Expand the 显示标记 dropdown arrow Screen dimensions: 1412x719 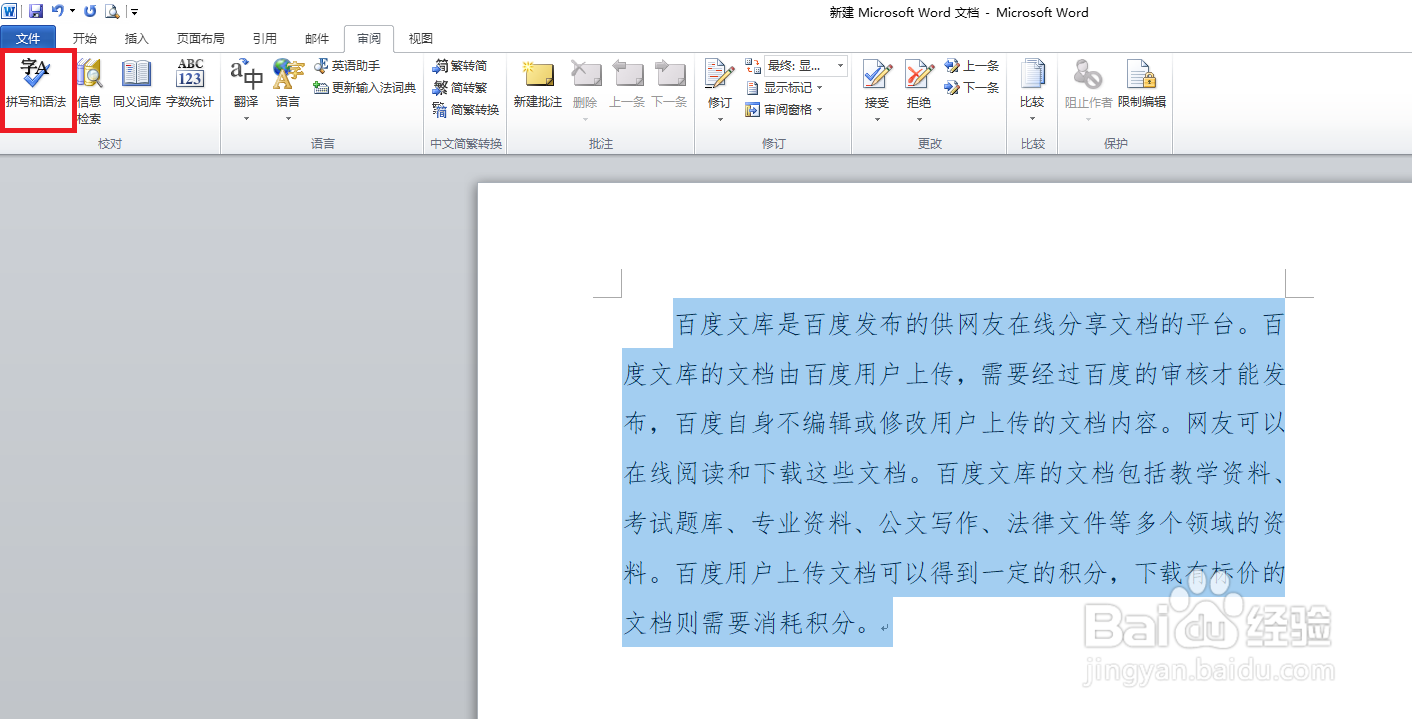pyautogui.click(x=820, y=88)
